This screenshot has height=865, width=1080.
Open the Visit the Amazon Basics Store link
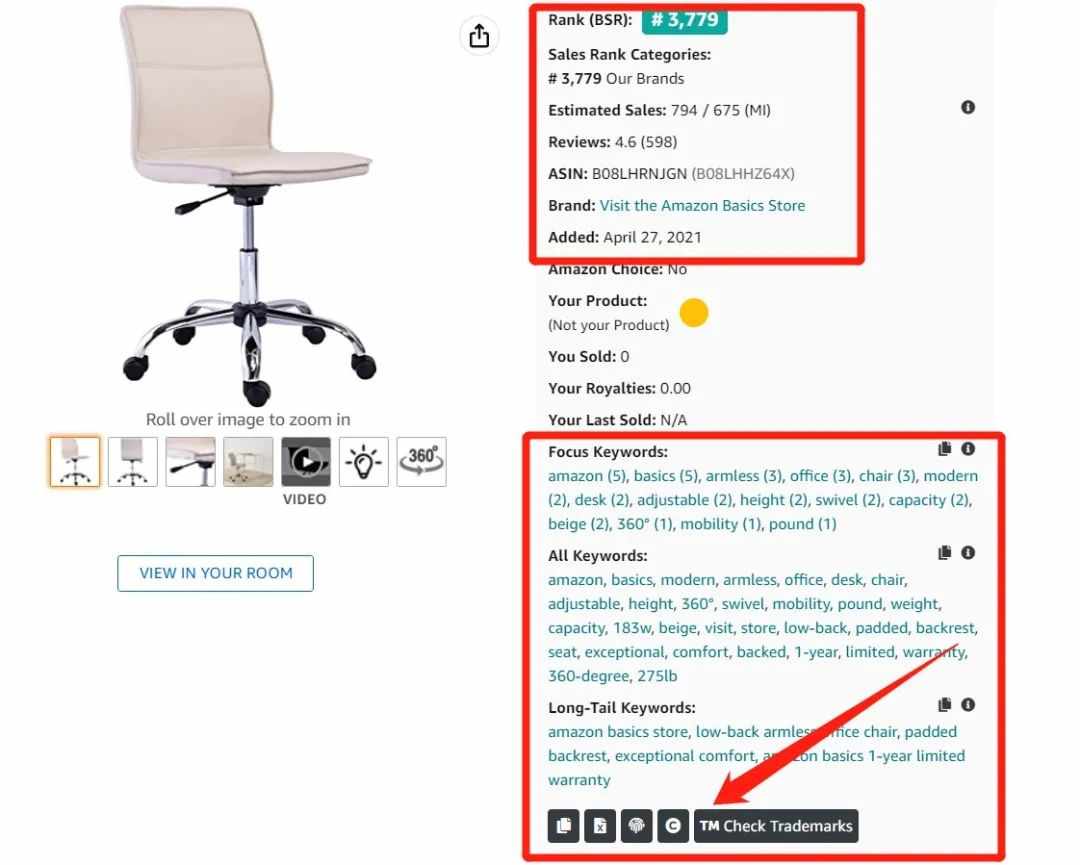[702, 205]
